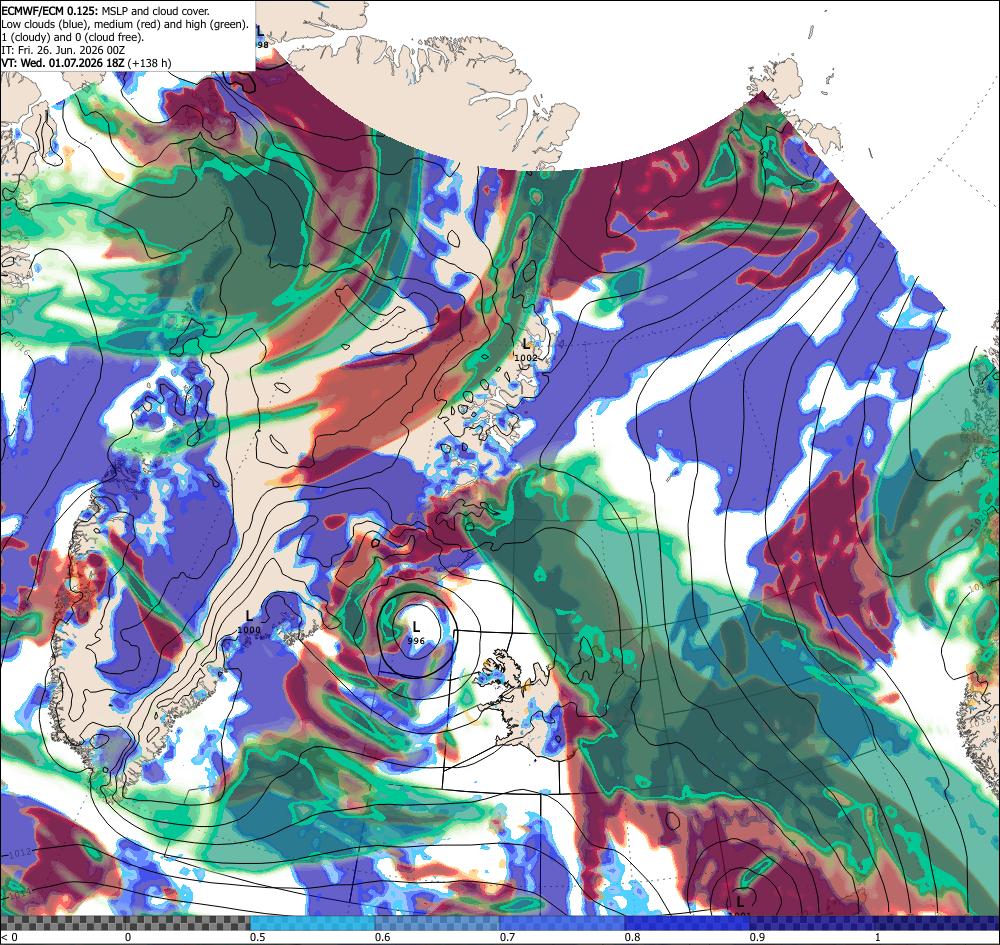Click the 0.9 navy legend segment
The image size is (1000, 945).
pos(812,923)
